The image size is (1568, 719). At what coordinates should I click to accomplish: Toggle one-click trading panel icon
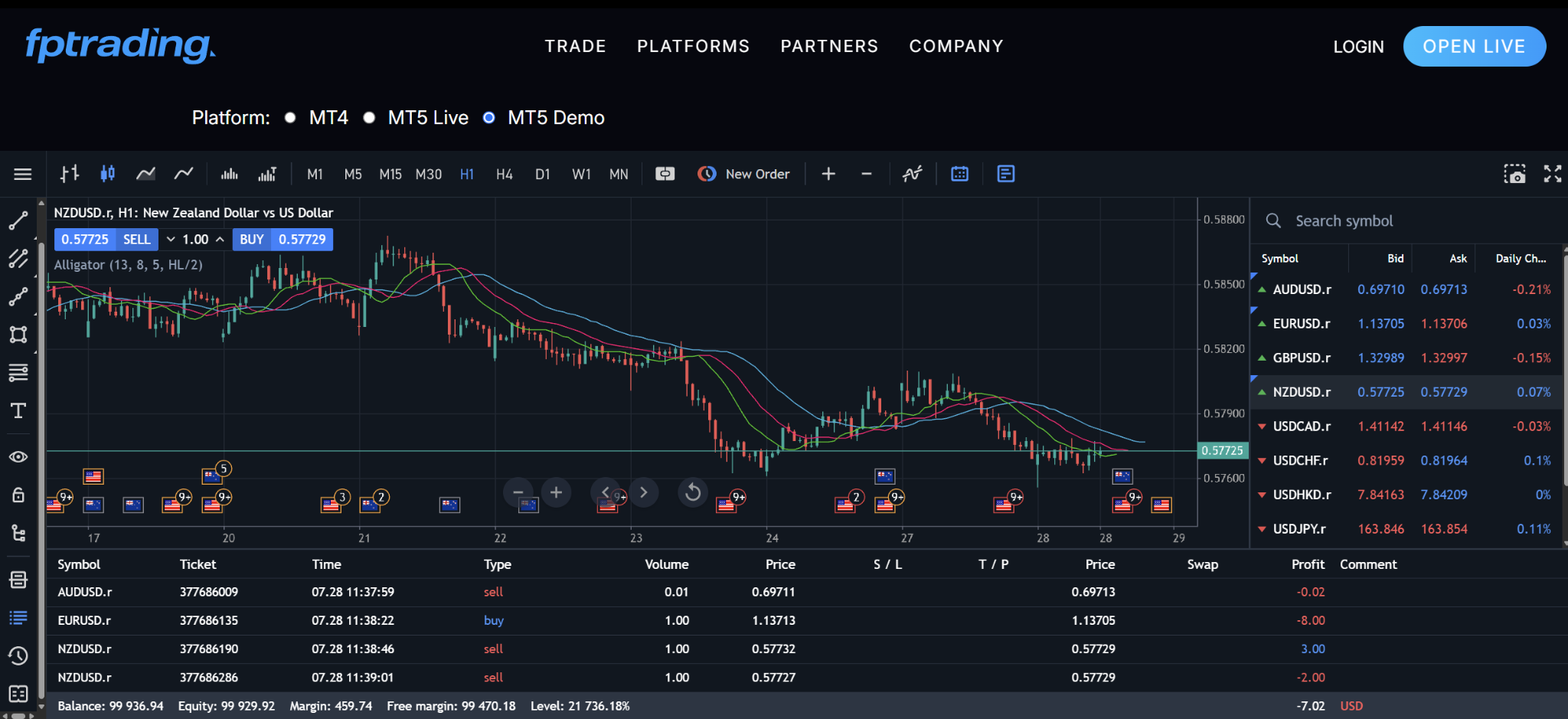click(x=665, y=174)
